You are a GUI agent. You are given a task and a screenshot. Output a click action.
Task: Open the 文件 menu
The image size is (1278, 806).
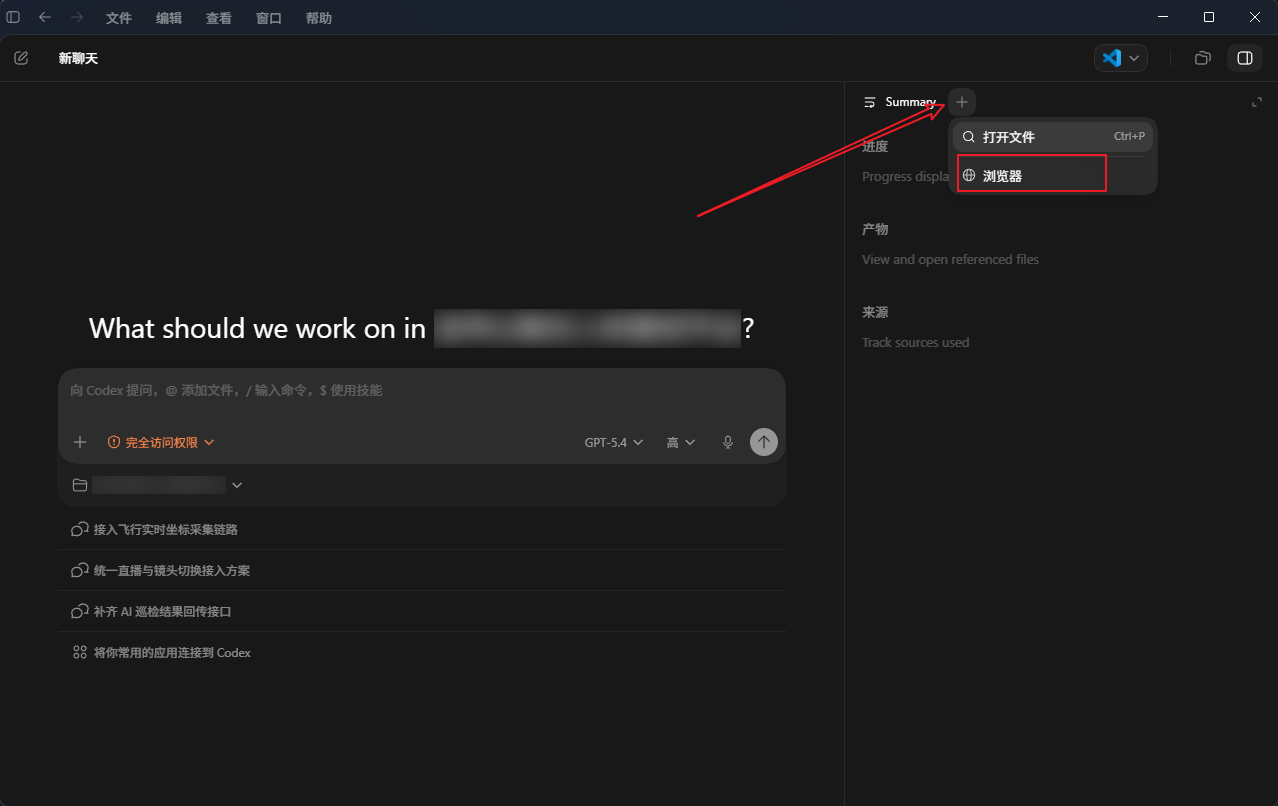click(119, 18)
